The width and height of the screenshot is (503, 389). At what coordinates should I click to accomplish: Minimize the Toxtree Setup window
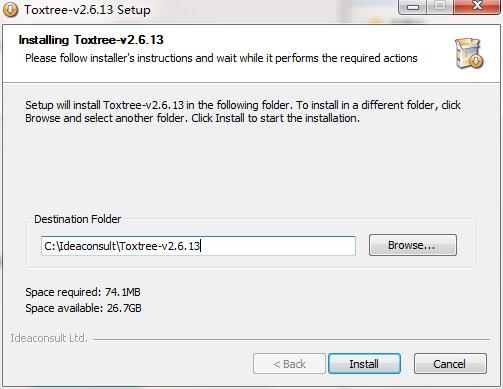[413, 6]
